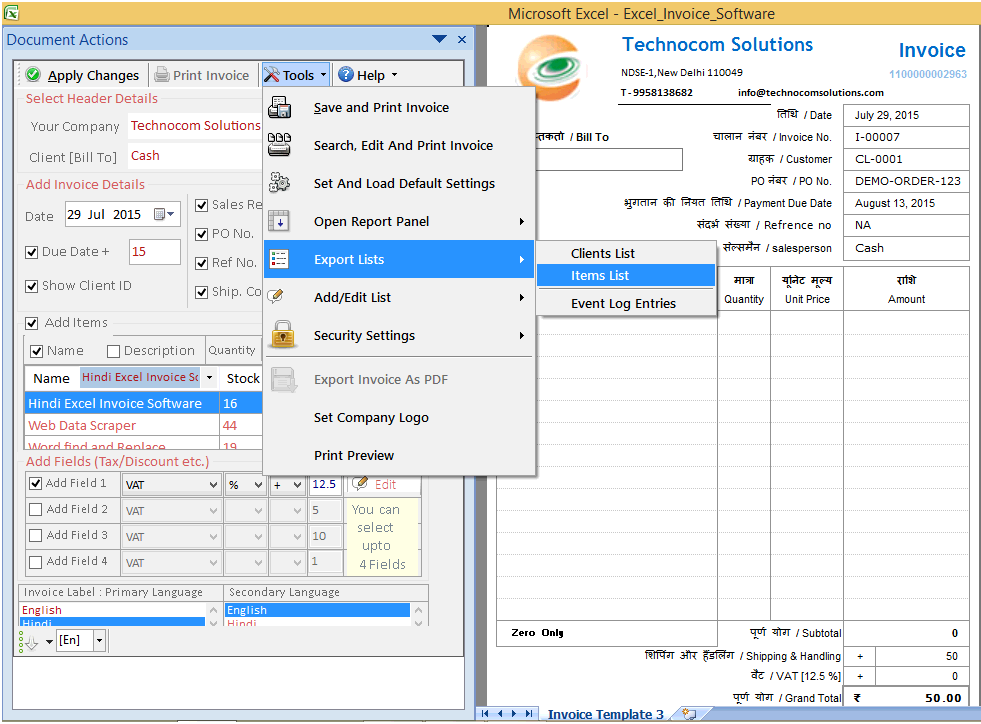Click the printer icon beside Print Invoice
981x724 pixels.
[161, 74]
